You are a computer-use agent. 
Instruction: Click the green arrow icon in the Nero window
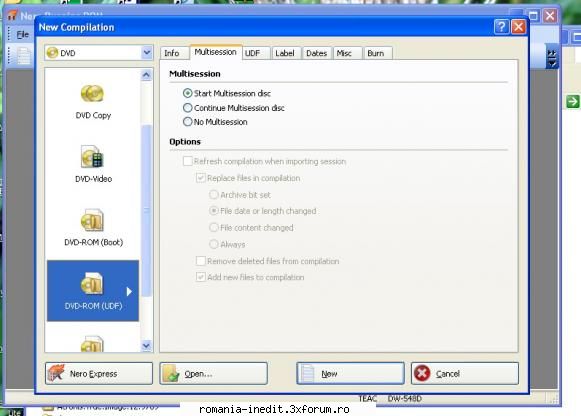point(572,101)
